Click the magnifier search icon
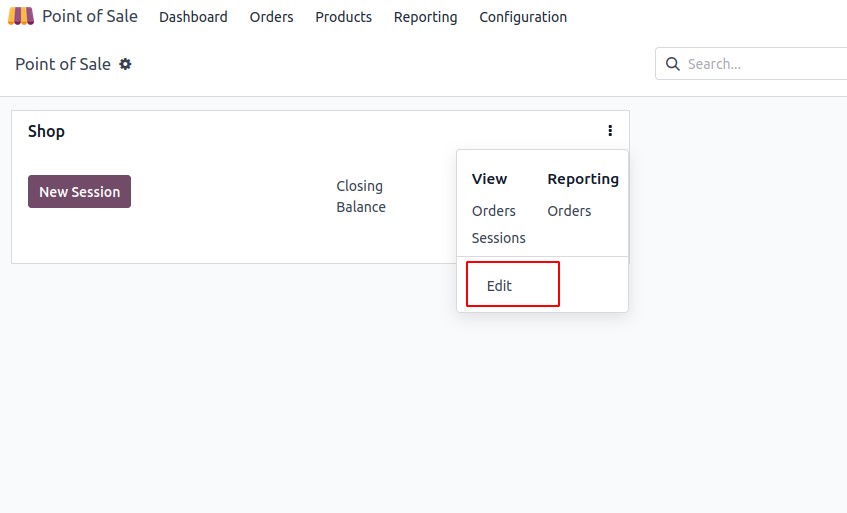The image size is (847, 513). pos(673,64)
